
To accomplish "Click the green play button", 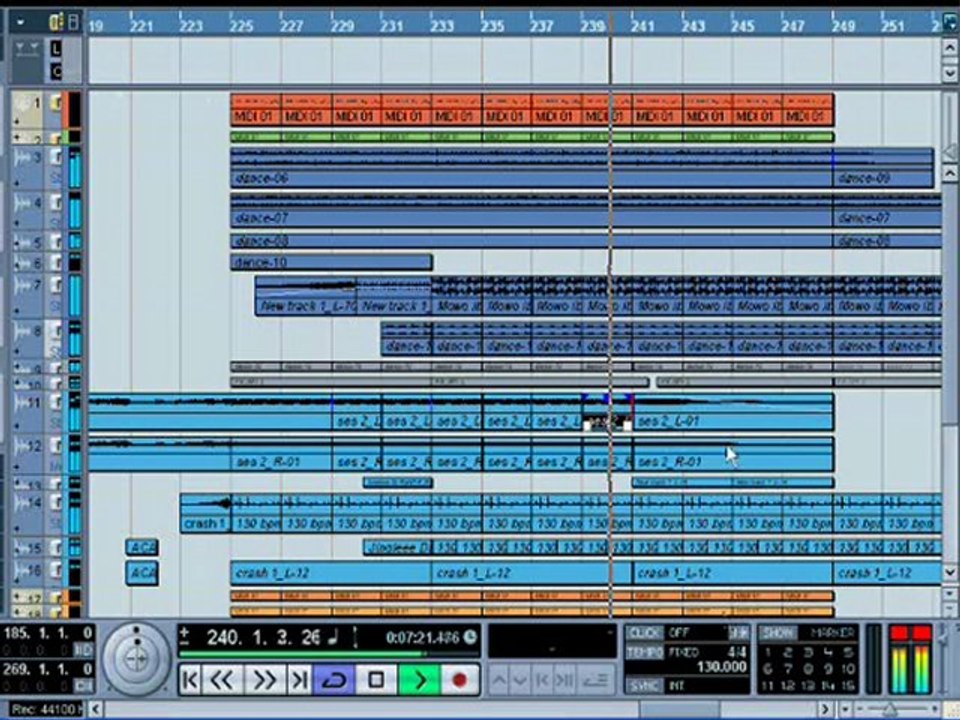I will 419,680.
